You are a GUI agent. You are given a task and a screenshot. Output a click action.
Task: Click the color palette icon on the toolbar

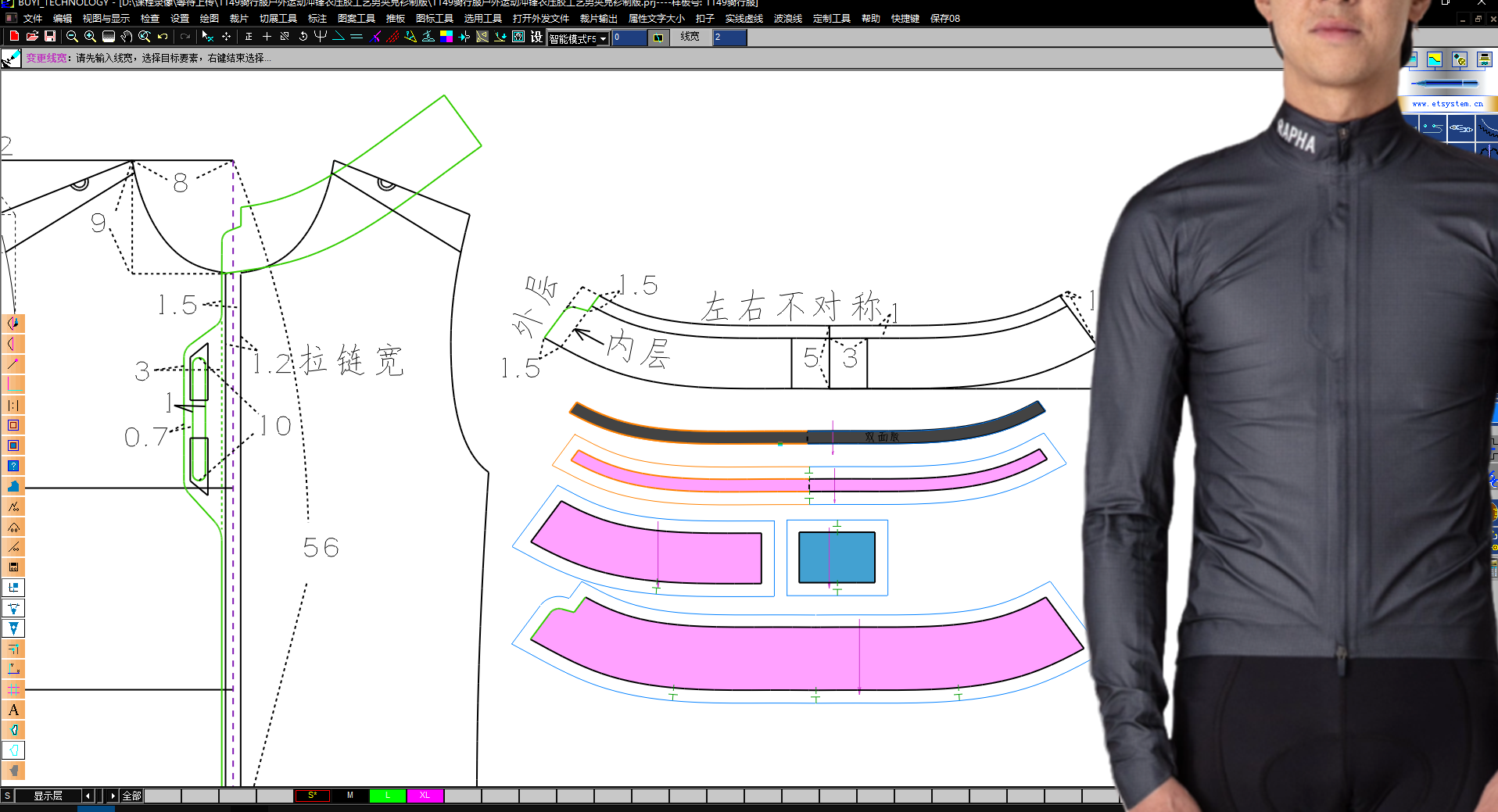click(446, 36)
